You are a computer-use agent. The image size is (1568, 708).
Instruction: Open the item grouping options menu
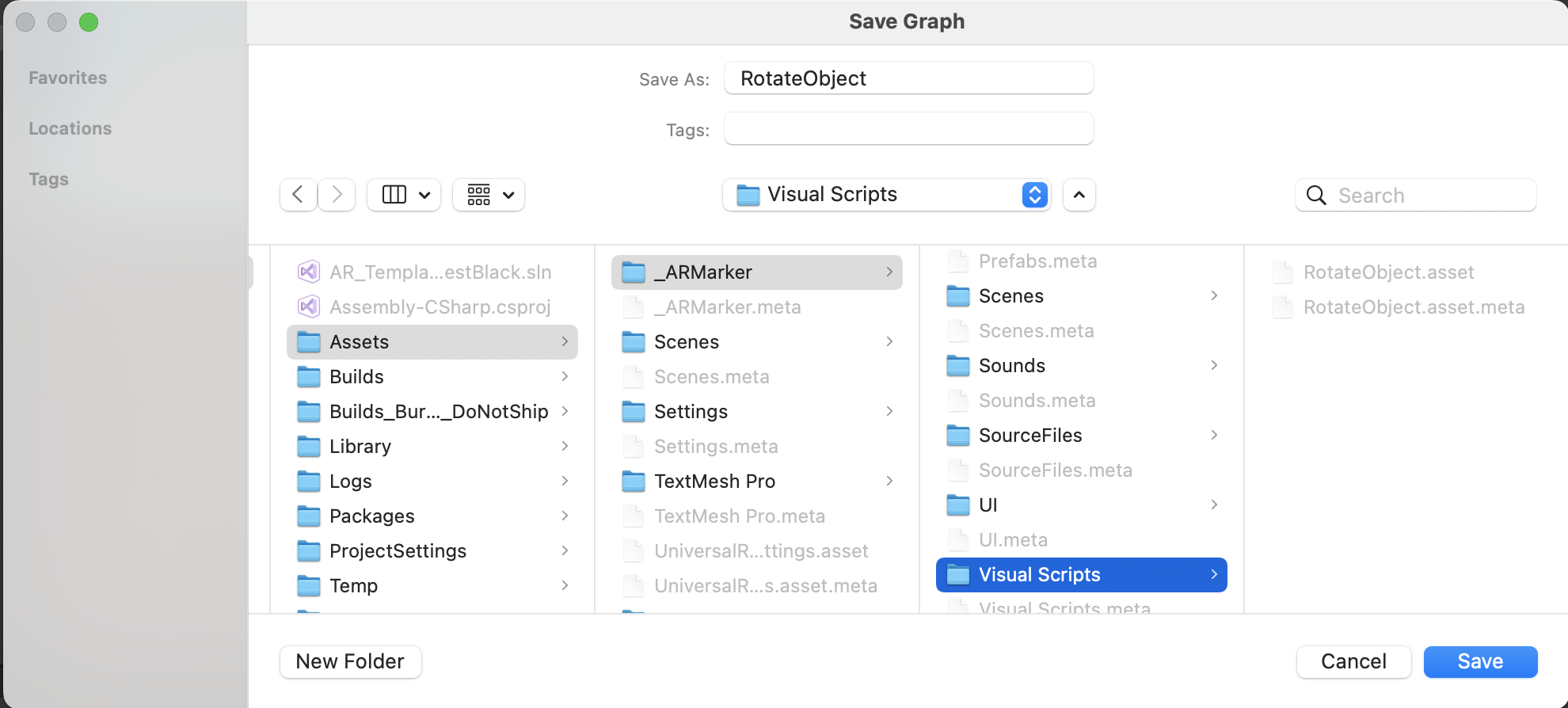coord(489,195)
